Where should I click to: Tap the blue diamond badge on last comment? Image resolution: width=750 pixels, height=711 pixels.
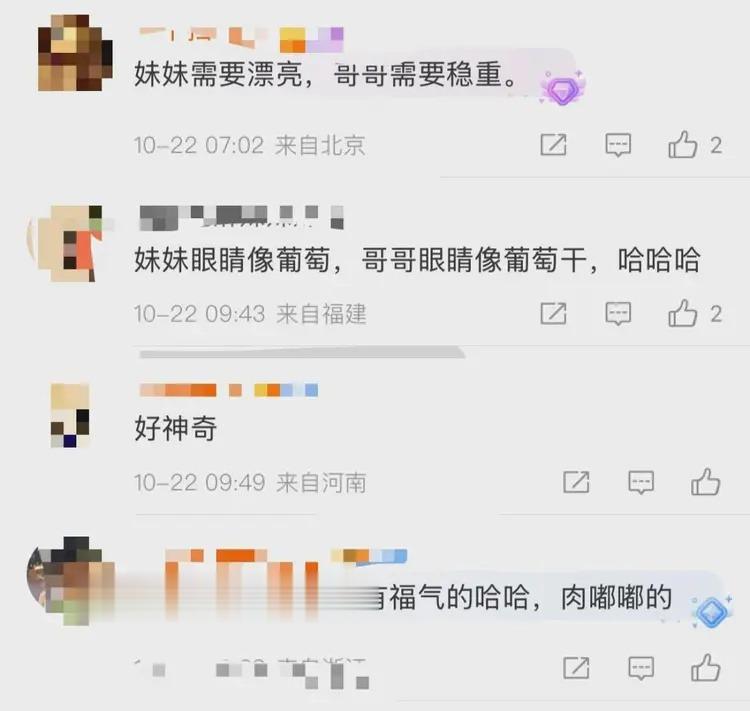711,611
